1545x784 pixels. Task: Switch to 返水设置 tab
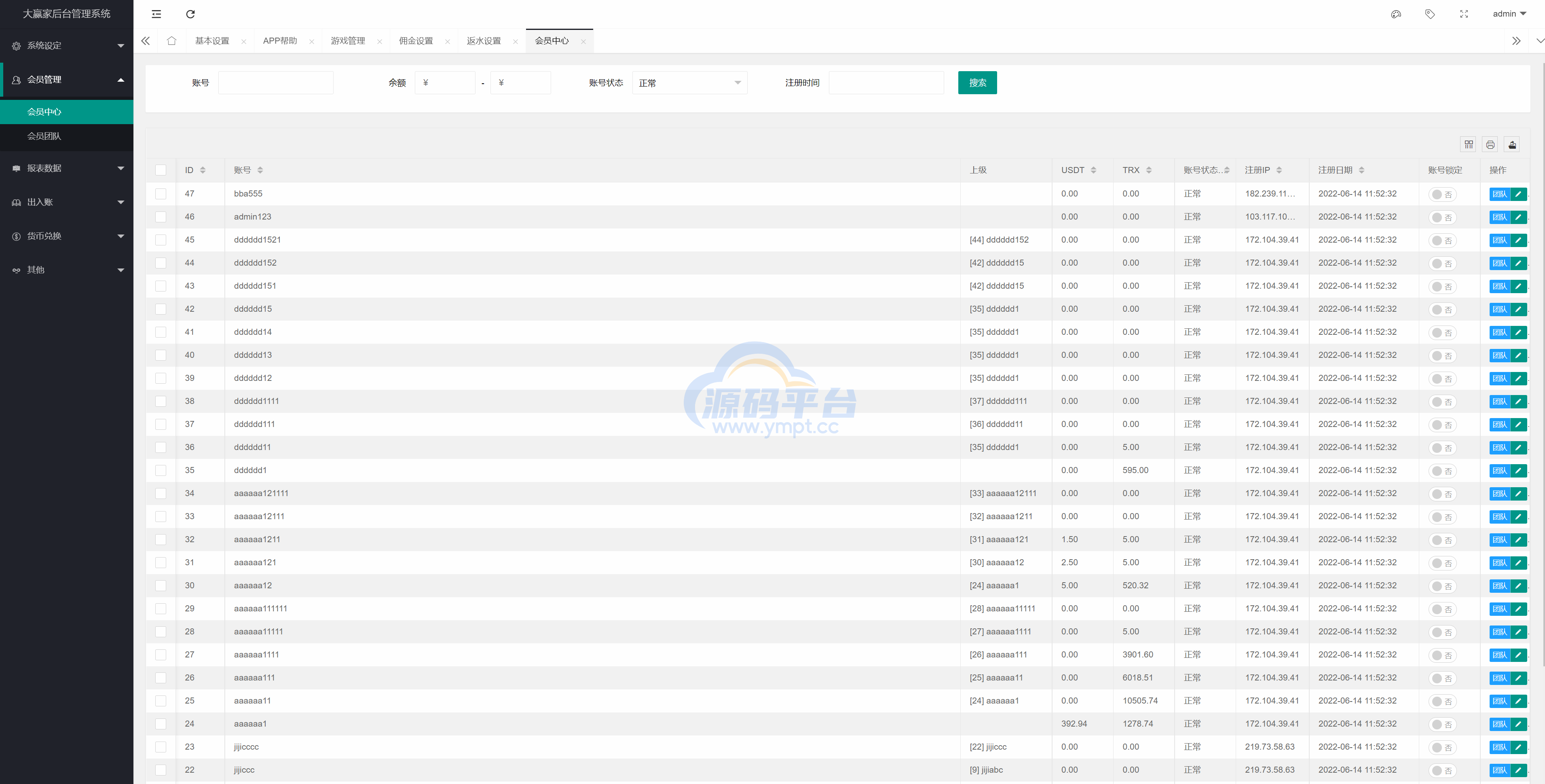click(484, 41)
